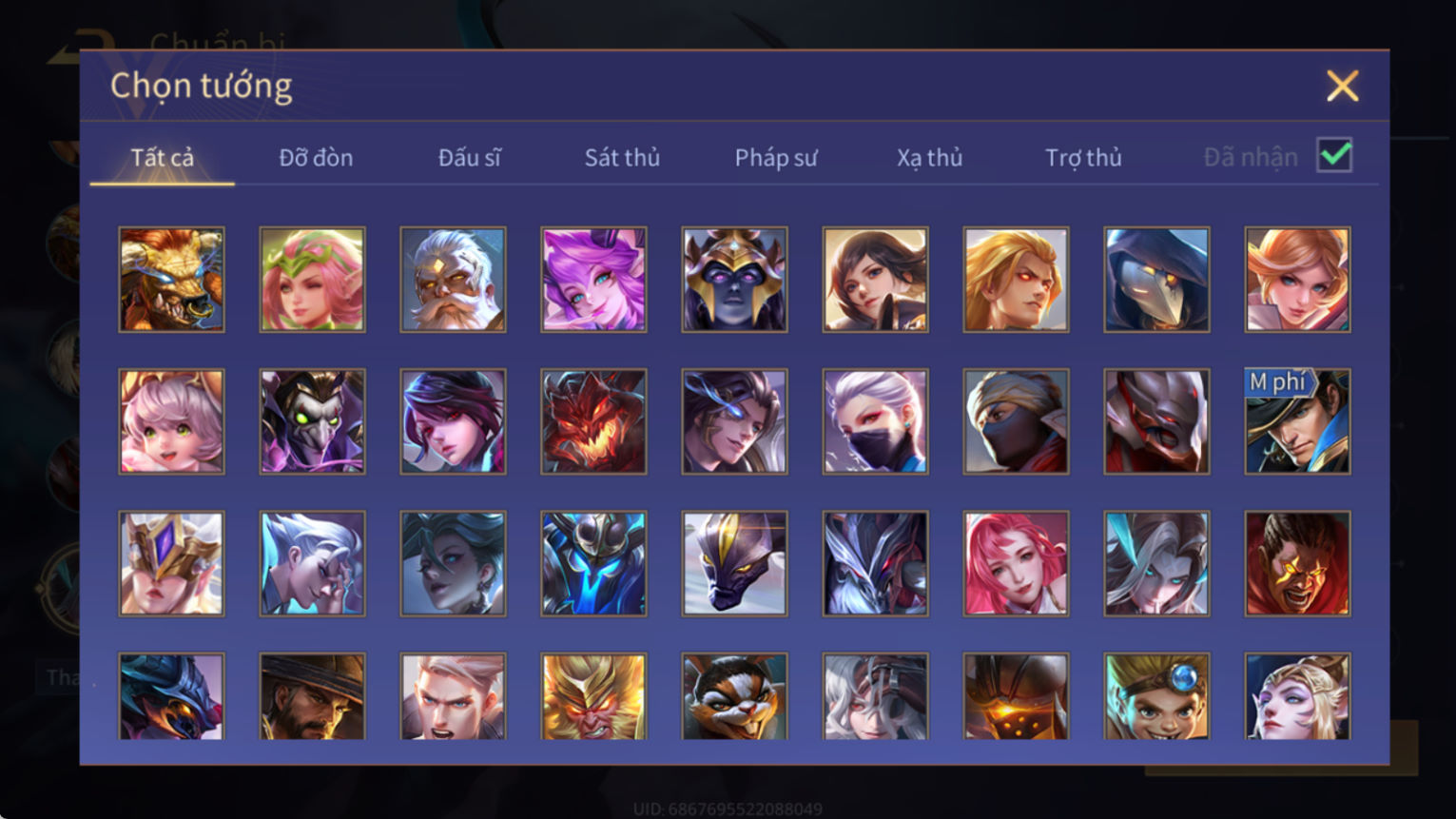Screen dimensions: 1456x819
Task: Choose the green-eyed purple jester hero
Action: 312,421
